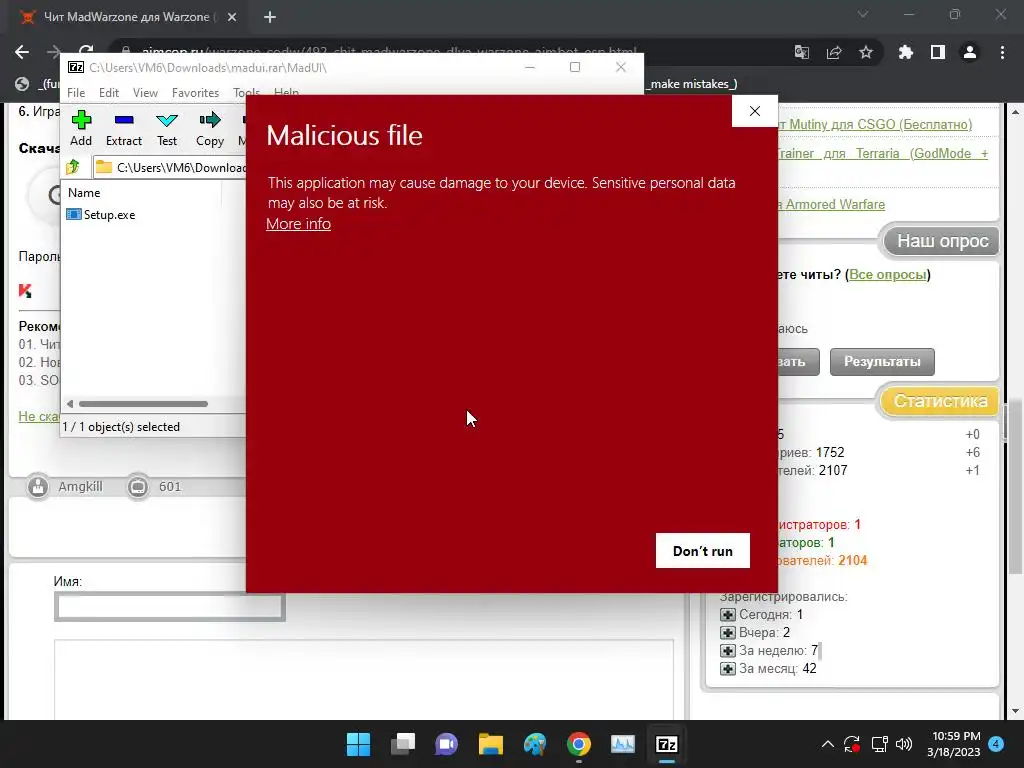The image size is (1024, 768).
Task: Open the clock showing 10:59 PM
Action: coord(954,744)
